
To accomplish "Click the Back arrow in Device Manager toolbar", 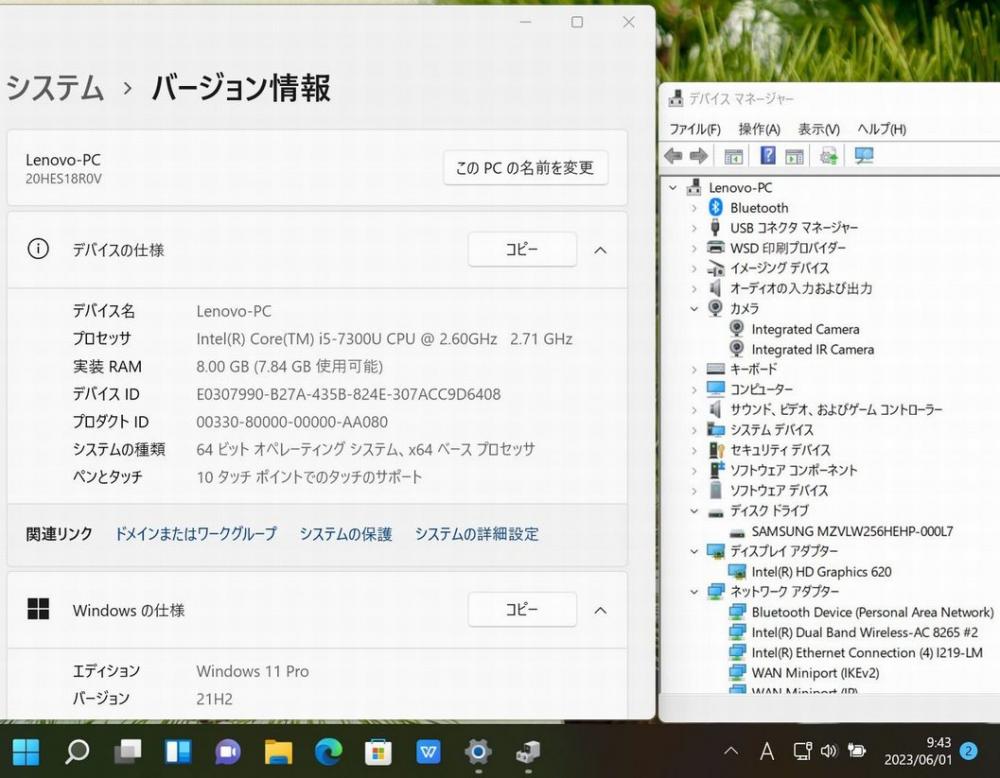I will pyautogui.click(x=673, y=156).
